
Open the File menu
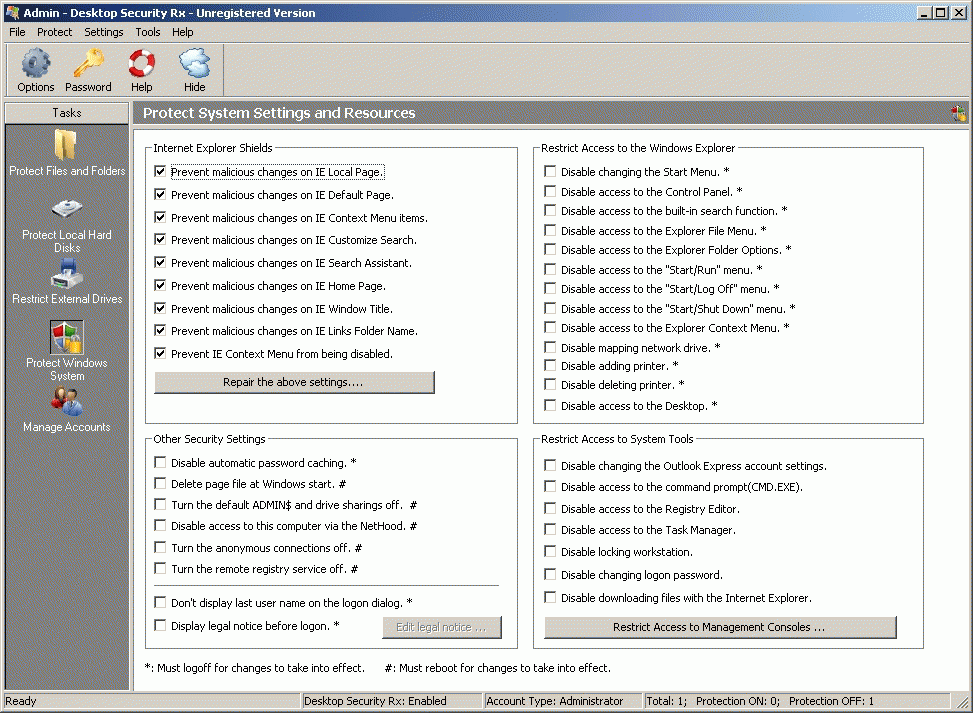point(17,32)
